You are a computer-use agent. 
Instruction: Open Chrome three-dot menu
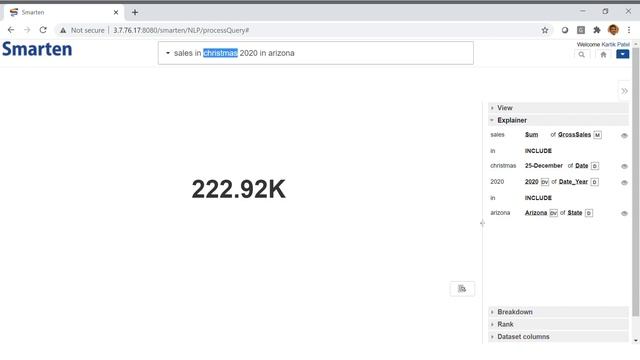tap(629, 30)
